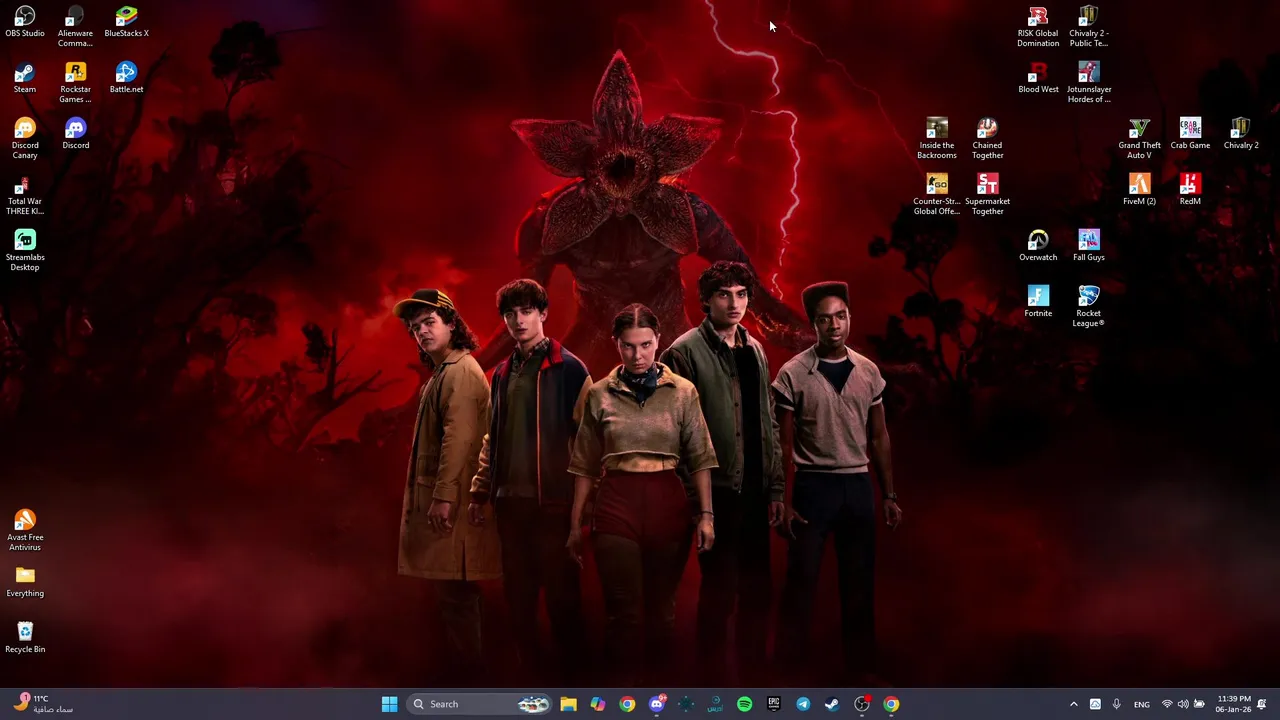
Task: Select the Fortnite desktop icon
Action: click(x=1038, y=302)
